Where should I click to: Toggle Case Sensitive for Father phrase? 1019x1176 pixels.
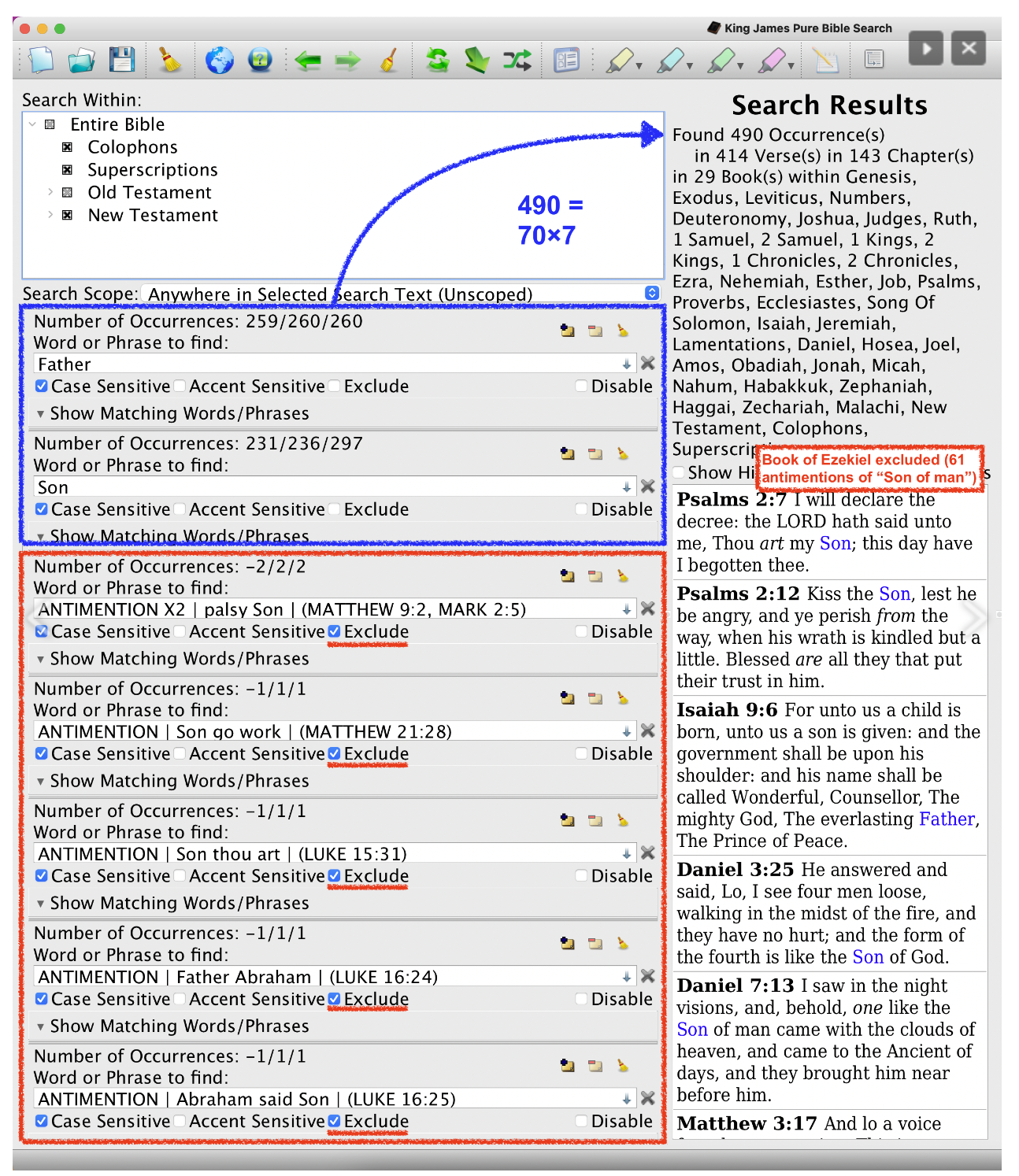(x=42, y=386)
